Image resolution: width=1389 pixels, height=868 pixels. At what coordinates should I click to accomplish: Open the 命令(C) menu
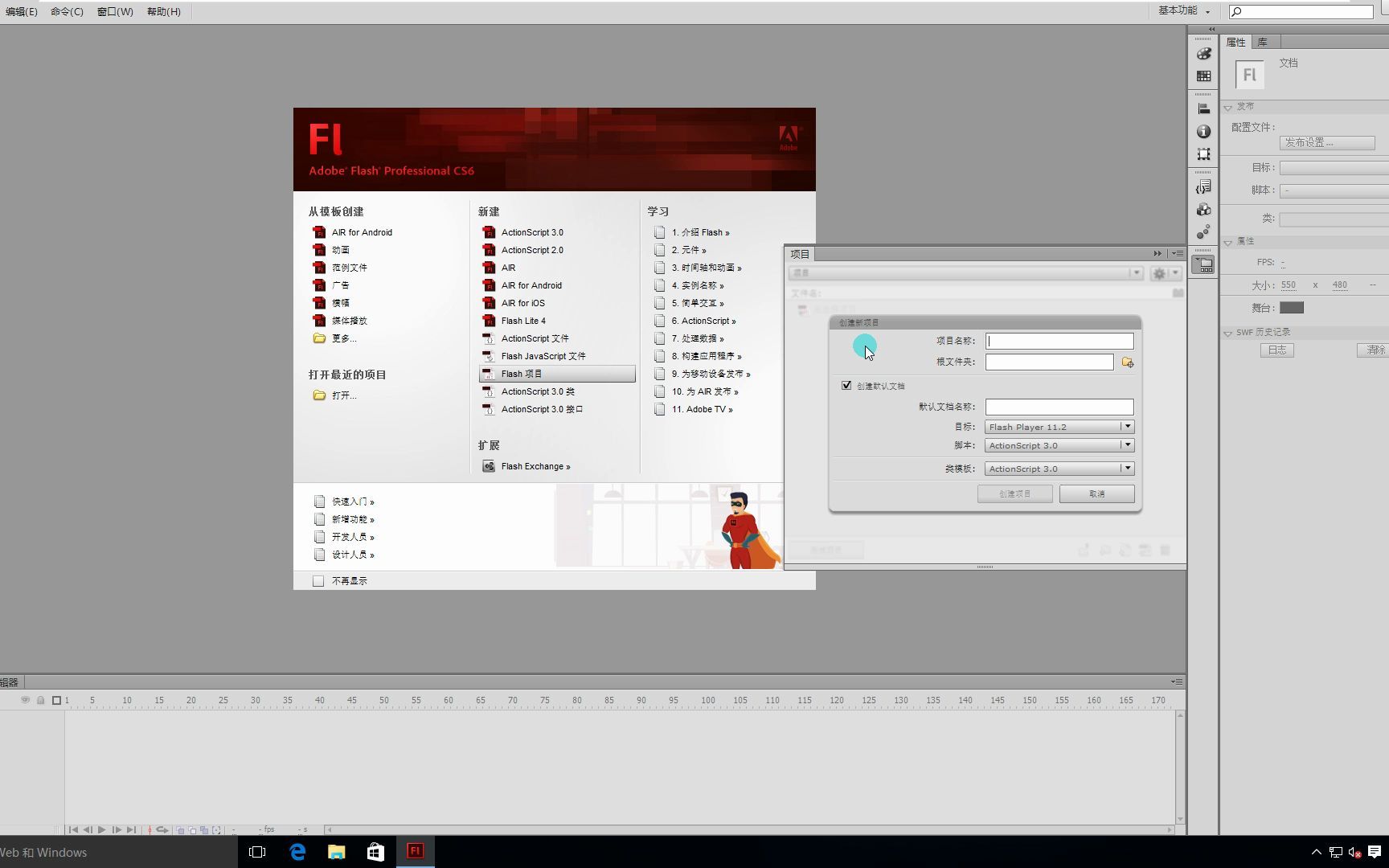[x=67, y=11]
